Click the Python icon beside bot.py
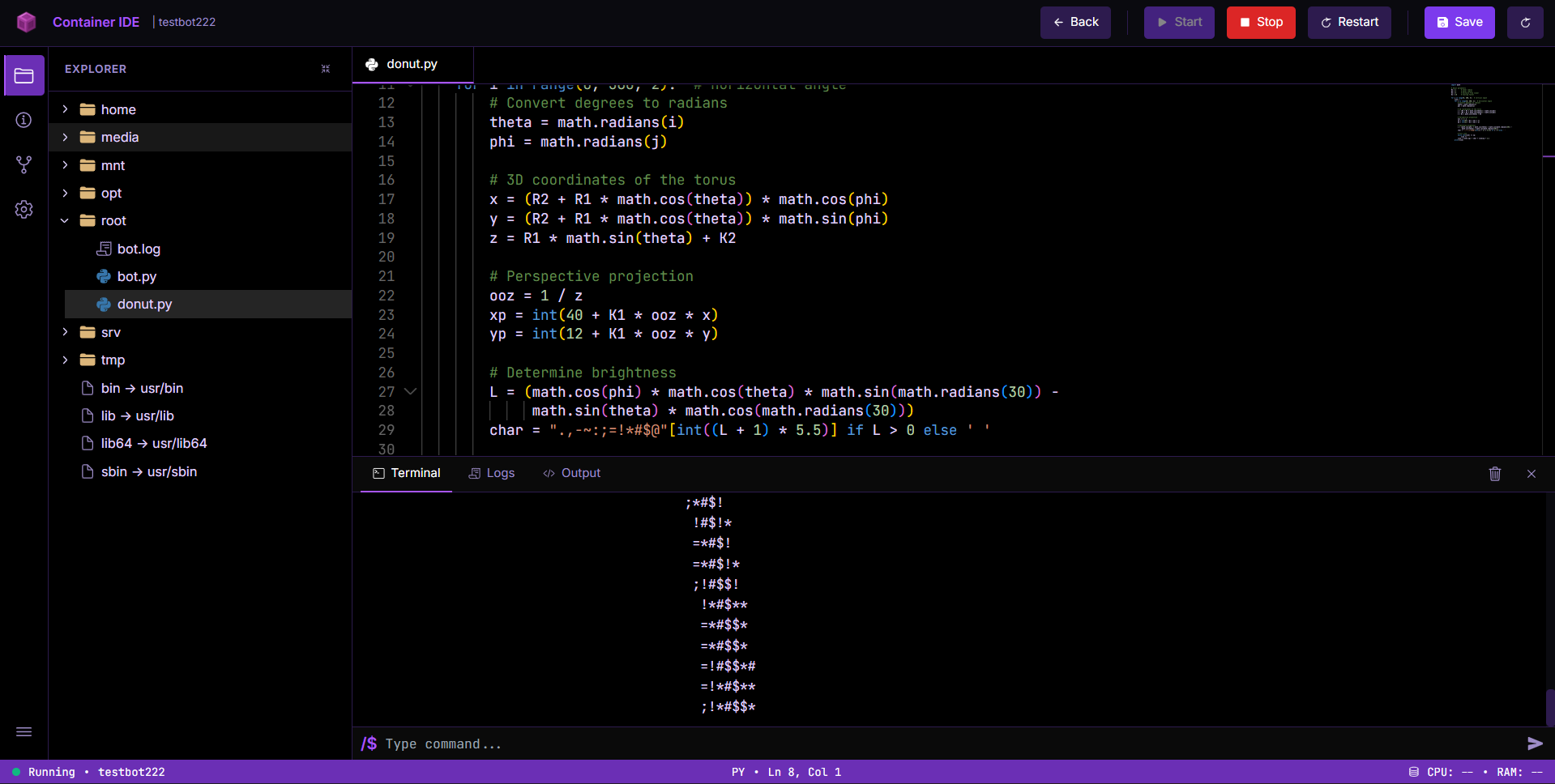The width and height of the screenshot is (1555, 784). pos(104,276)
